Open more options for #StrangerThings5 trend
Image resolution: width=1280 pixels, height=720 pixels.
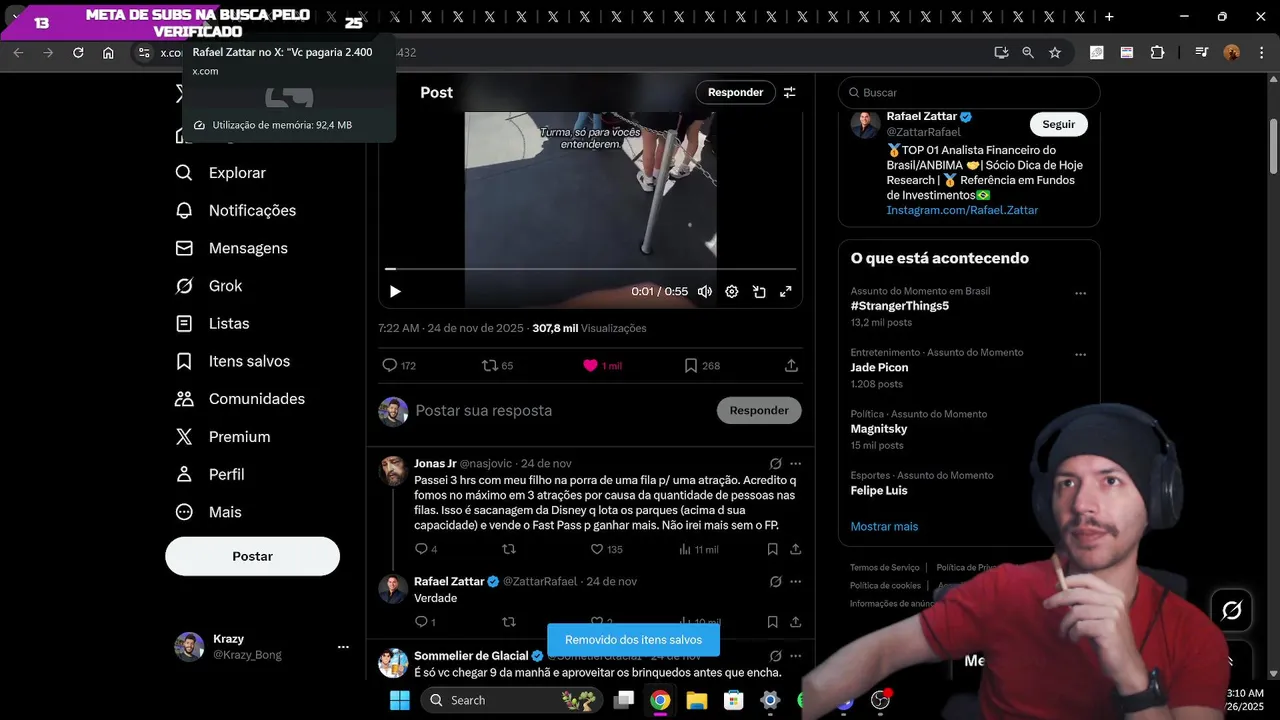click(1080, 294)
